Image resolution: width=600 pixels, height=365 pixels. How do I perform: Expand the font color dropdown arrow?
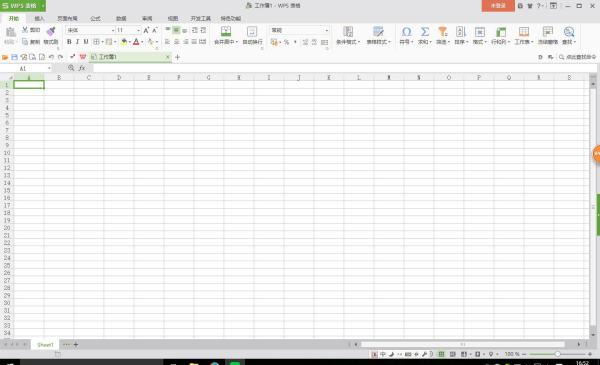(142, 42)
